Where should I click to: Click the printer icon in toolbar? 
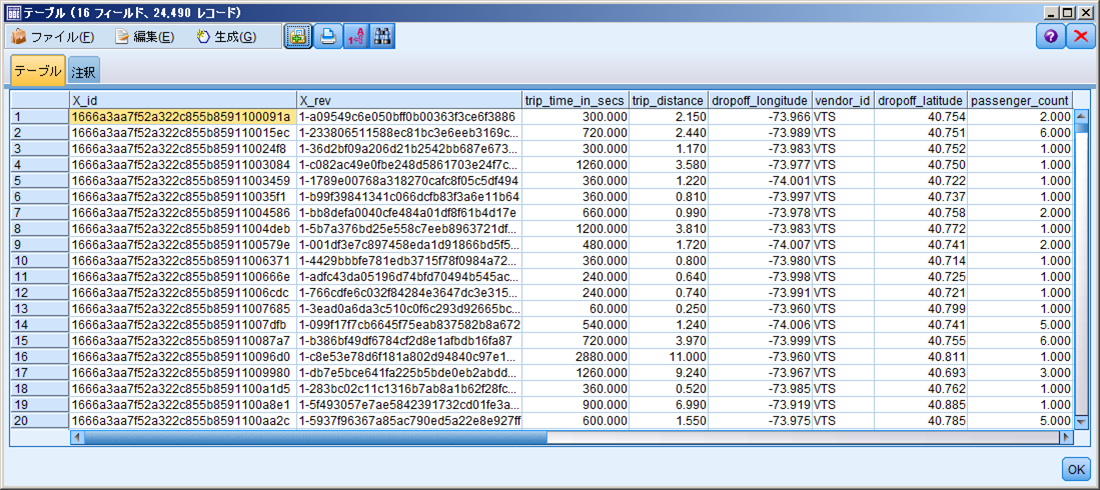click(327, 37)
